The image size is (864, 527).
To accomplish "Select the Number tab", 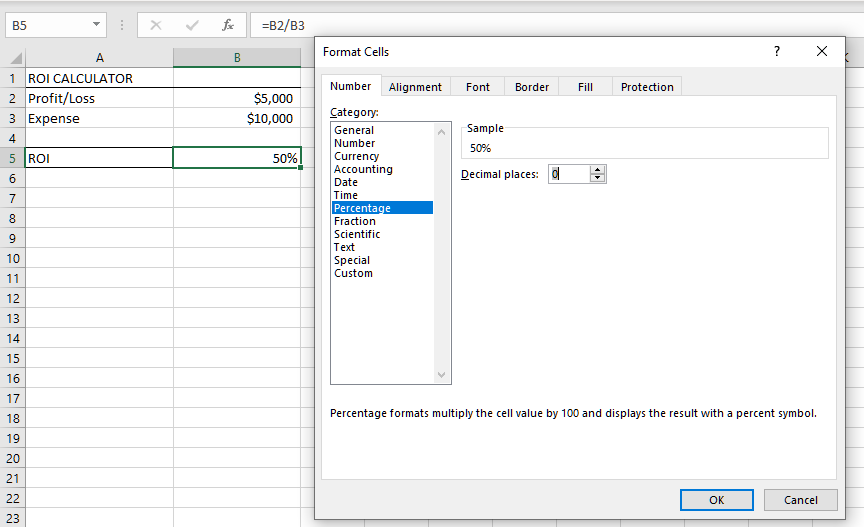I will click(x=350, y=86).
